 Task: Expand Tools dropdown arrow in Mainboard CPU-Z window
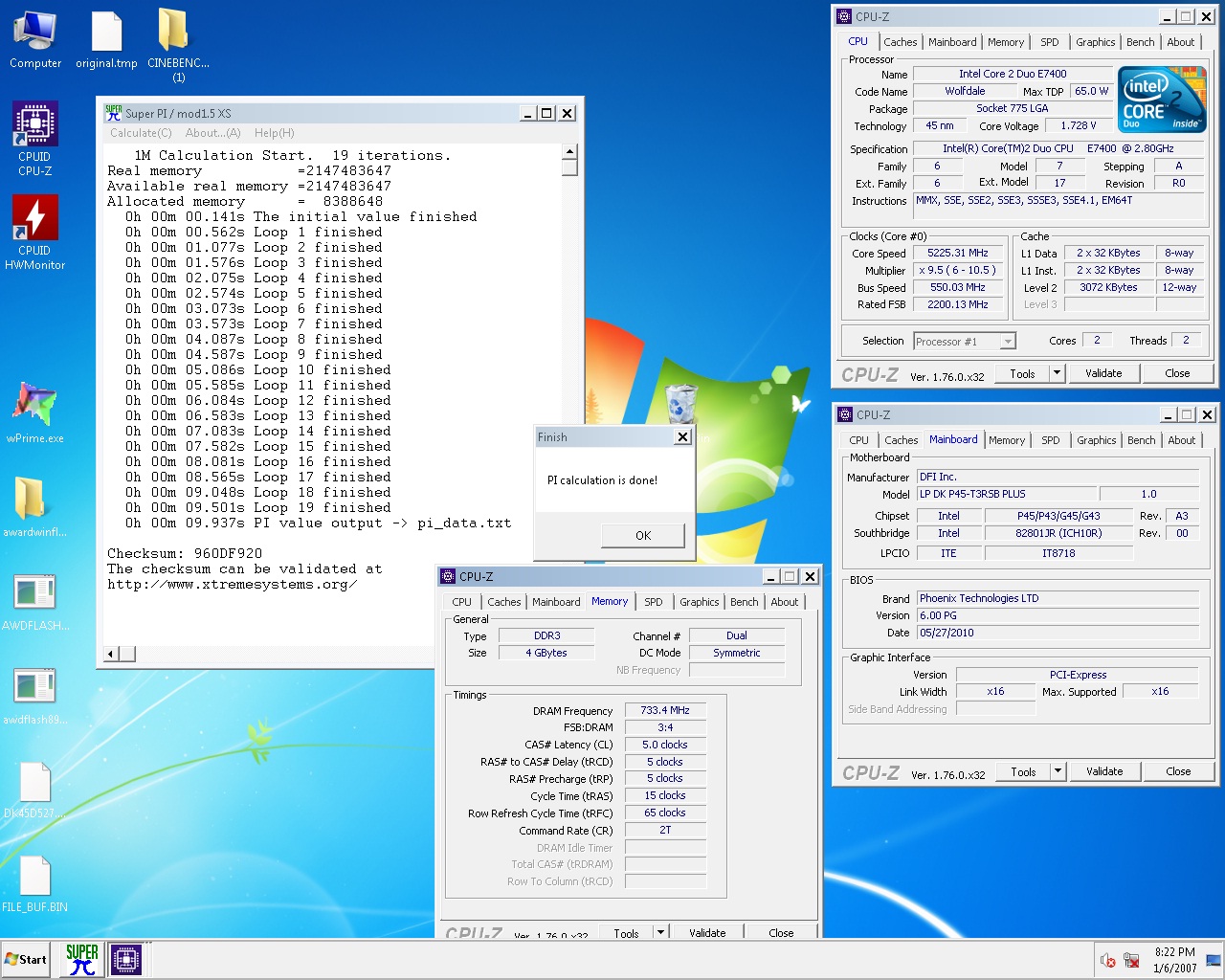1058,772
